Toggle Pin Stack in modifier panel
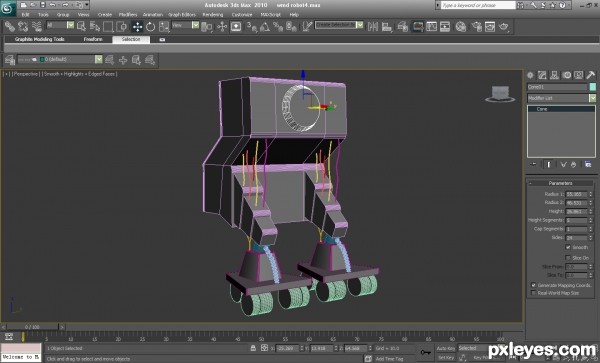600x363 pixels. (x=533, y=164)
